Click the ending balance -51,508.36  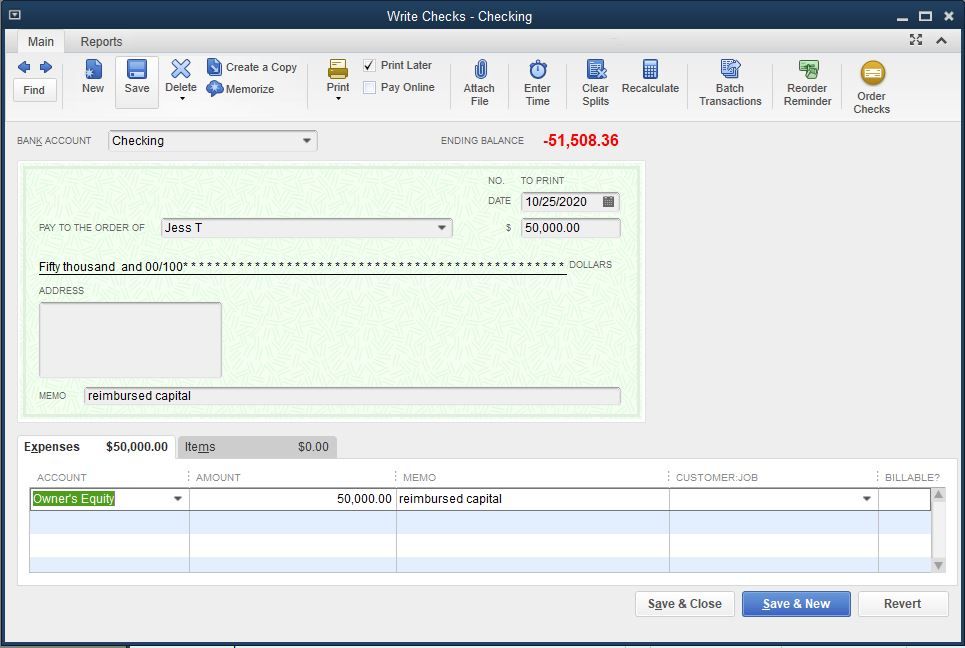tap(580, 140)
